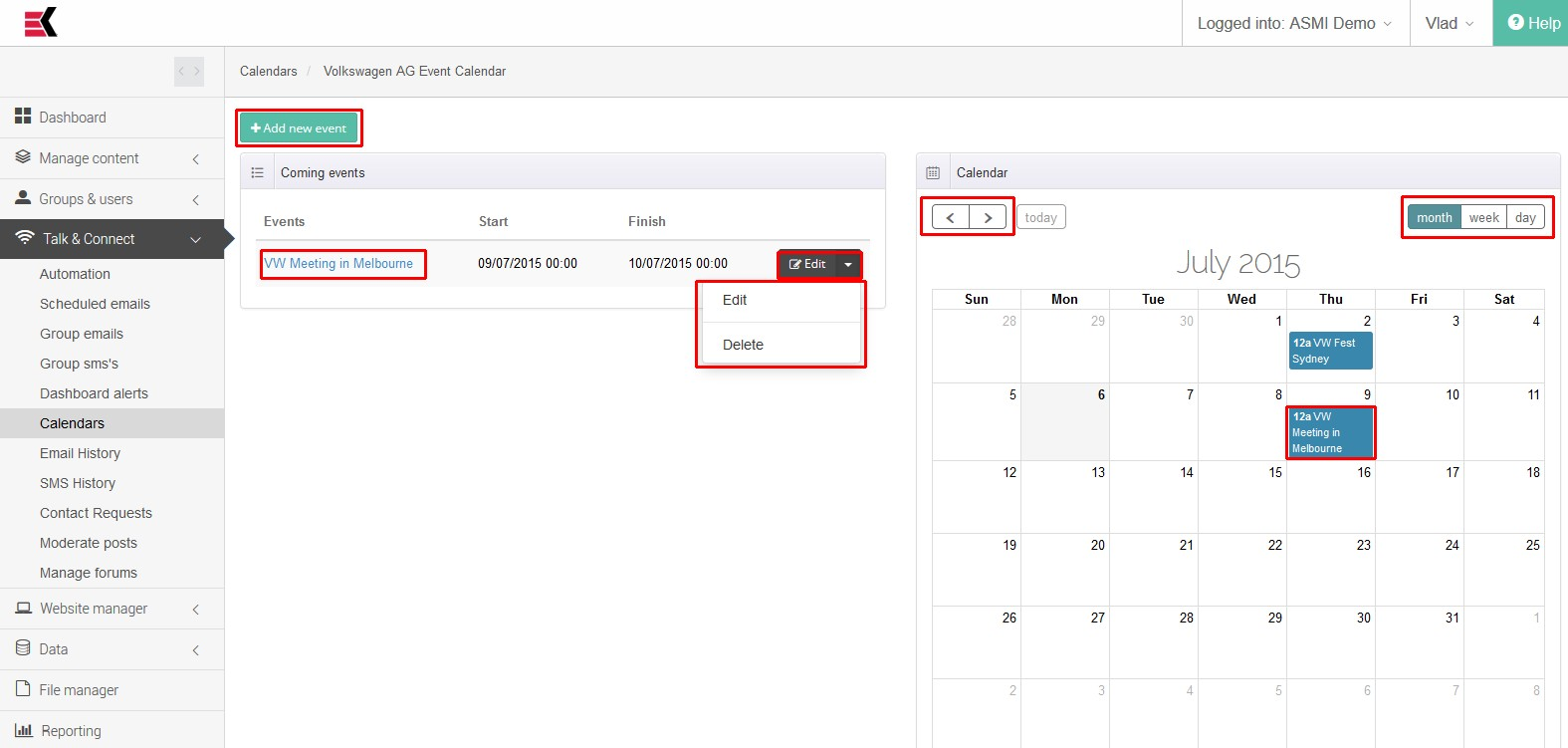Switch calendar to month view

click(1435, 217)
